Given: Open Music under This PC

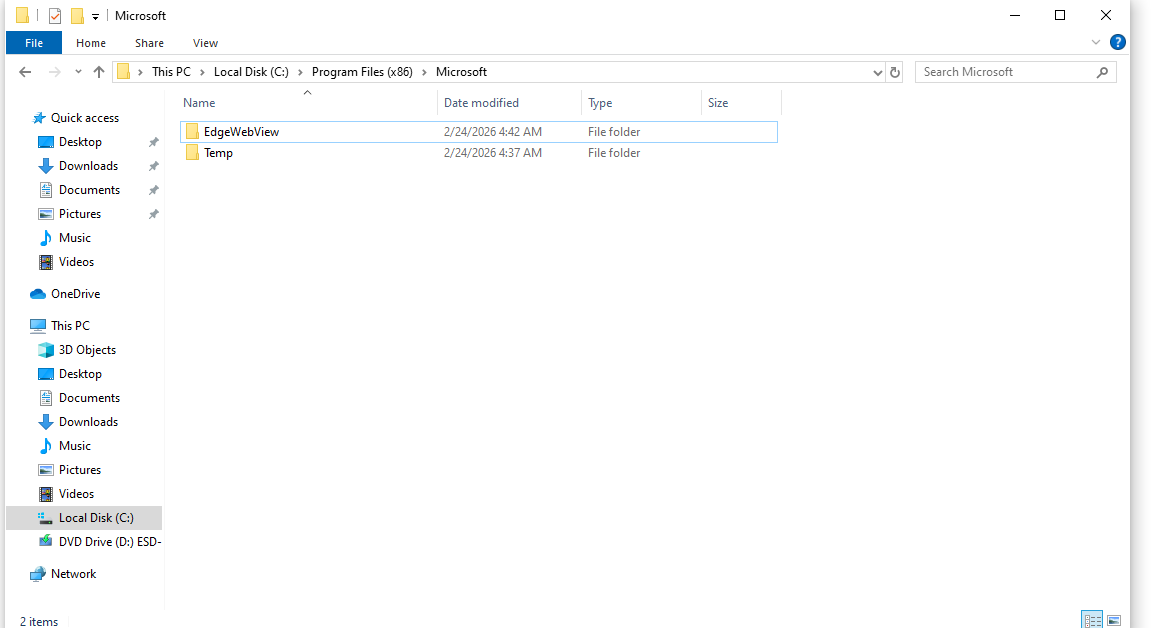Looking at the screenshot, I should (74, 446).
